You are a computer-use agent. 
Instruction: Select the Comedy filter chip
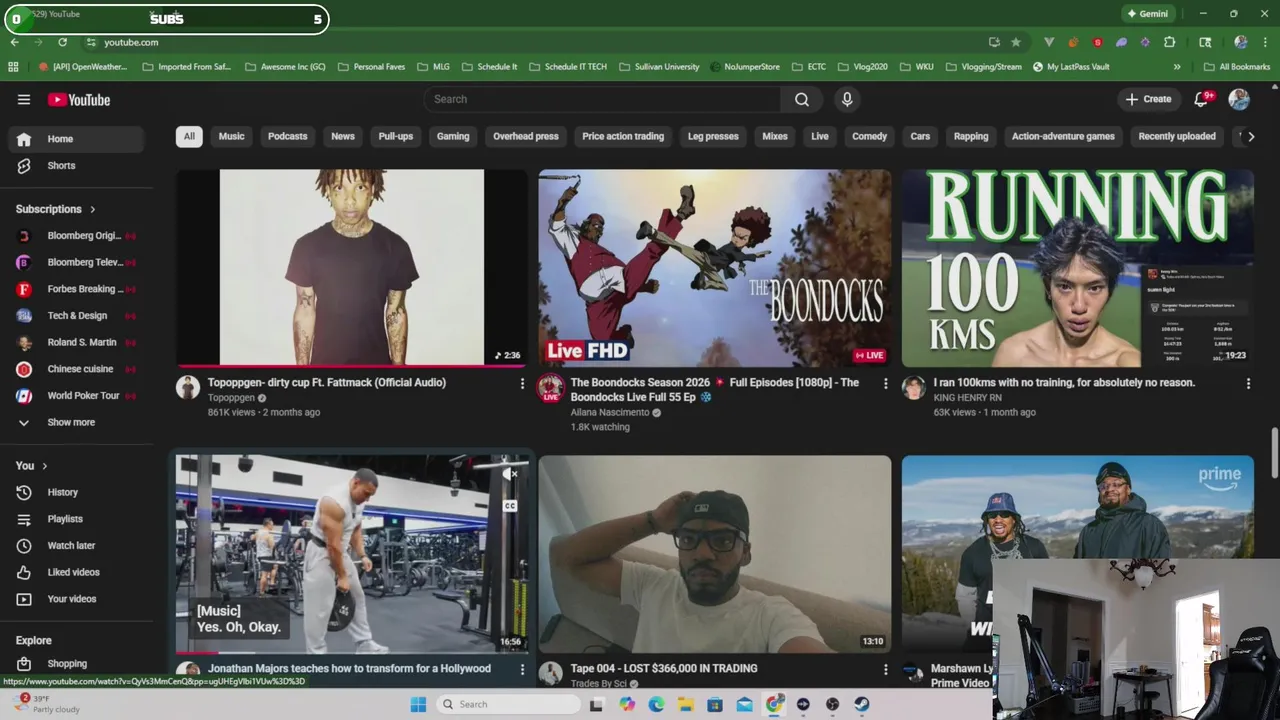tap(869, 136)
